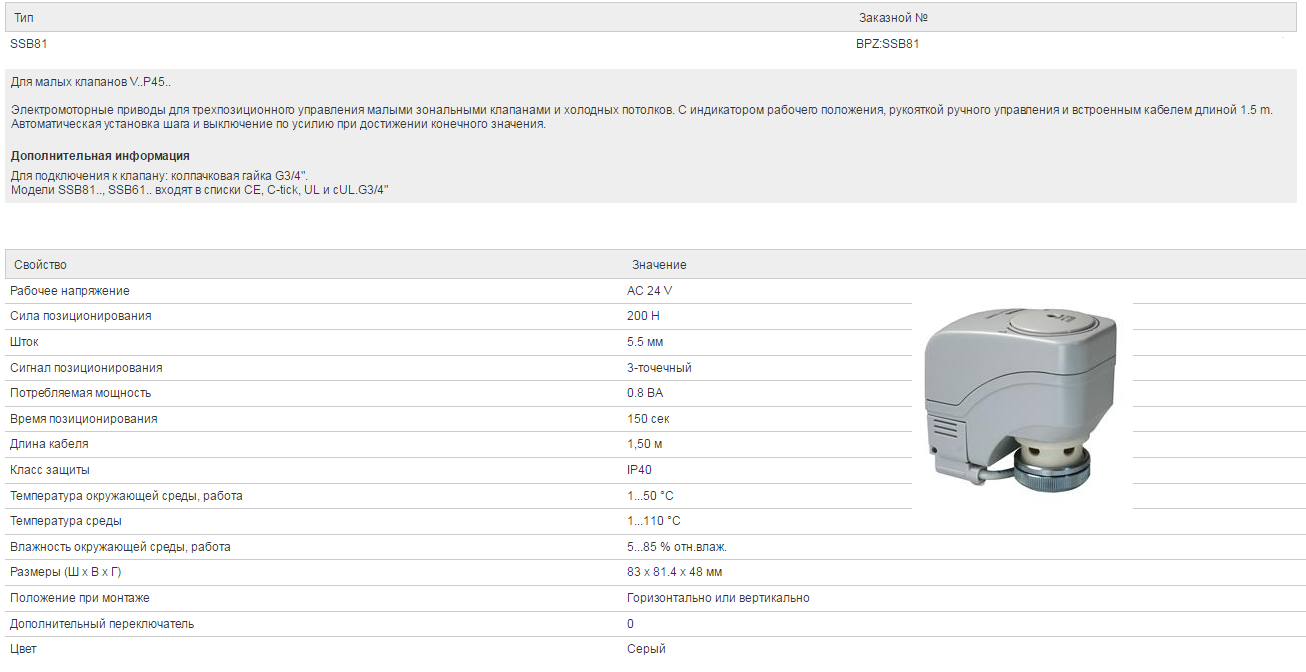Click the value '5.5 мм'
The width and height of the screenshot is (1306, 672).
pos(645,342)
